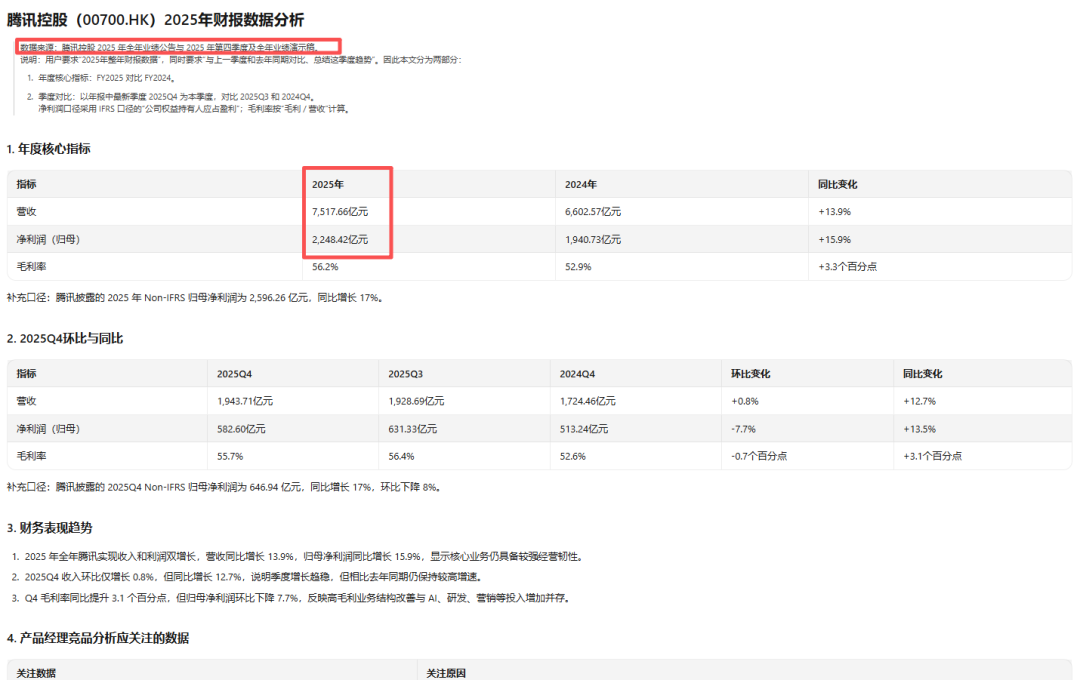Screen dimensions: 1080x680
Task: Click the +3.3个百分点 cell
Action: (x=847, y=267)
